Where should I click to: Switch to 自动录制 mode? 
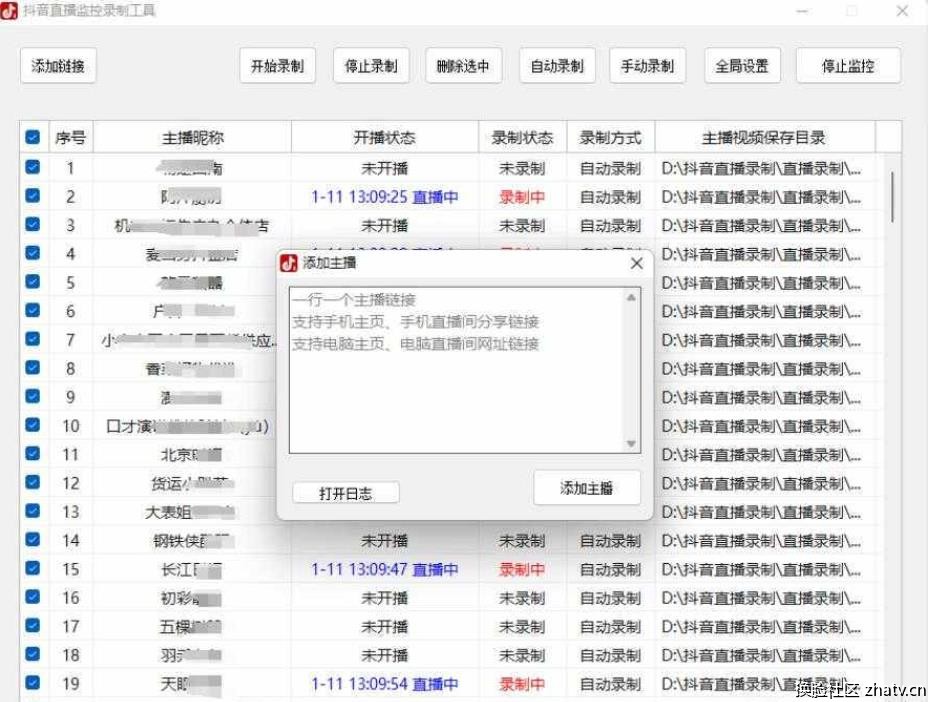click(x=557, y=66)
